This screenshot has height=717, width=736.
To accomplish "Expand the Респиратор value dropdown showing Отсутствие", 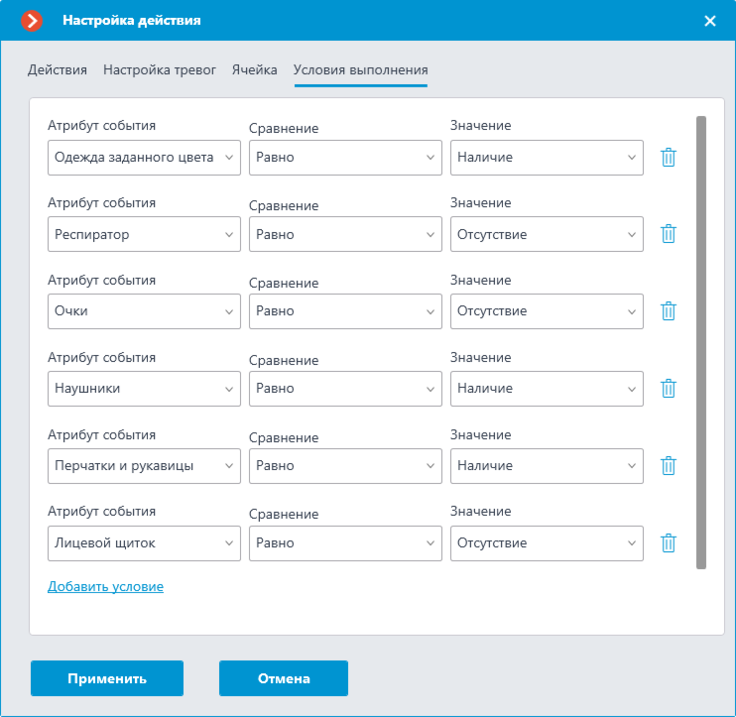I will click(x=547, y=234).
